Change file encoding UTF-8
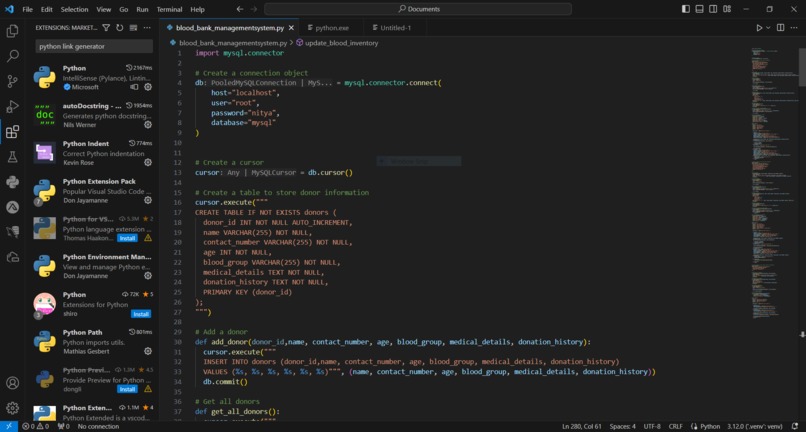Viewport: 806px width, 432px height. coord(652,426)
